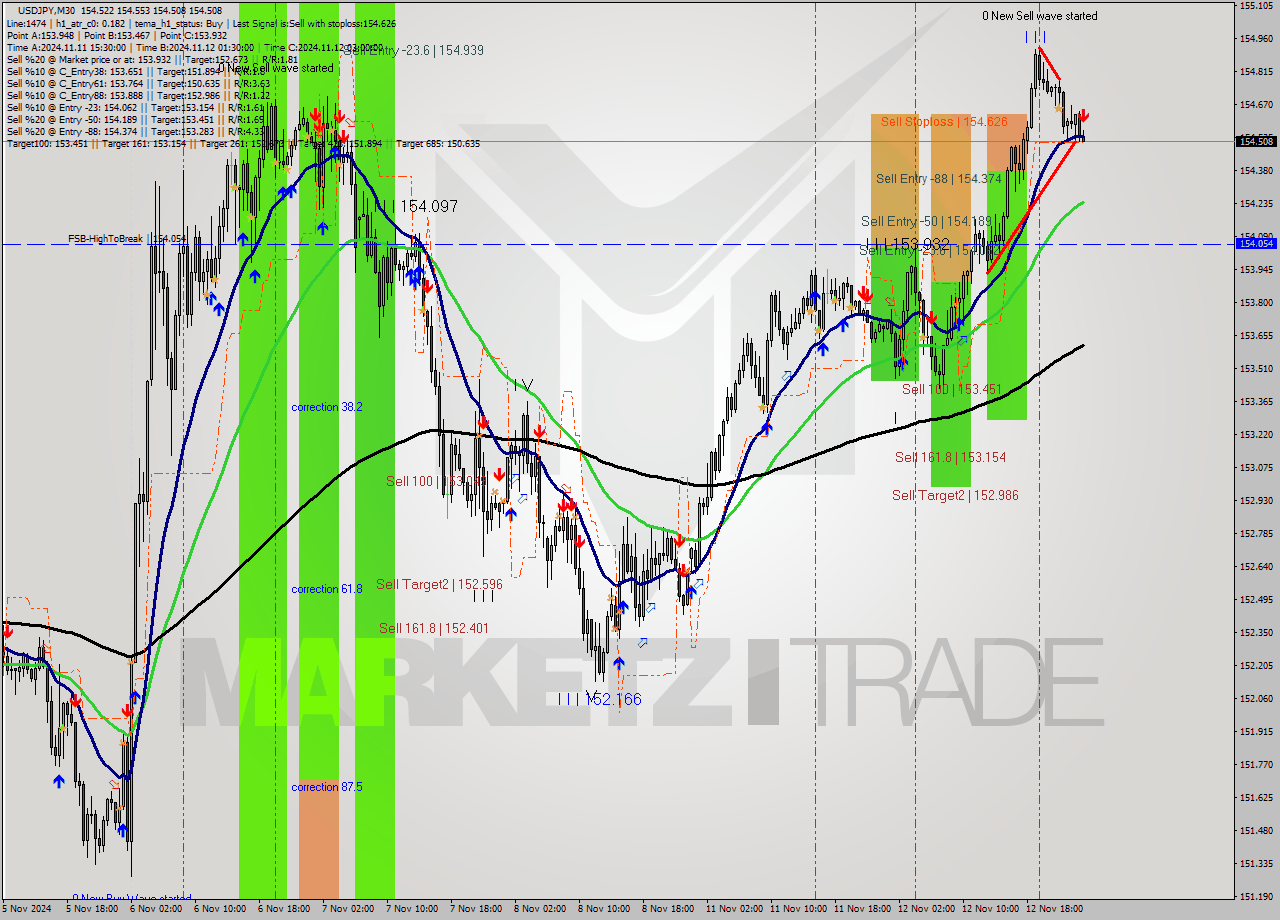1280x920 pixels.
Task: Click the 'FSB-HighToBreak | 154.054' line label
Action: click(127, 239)
